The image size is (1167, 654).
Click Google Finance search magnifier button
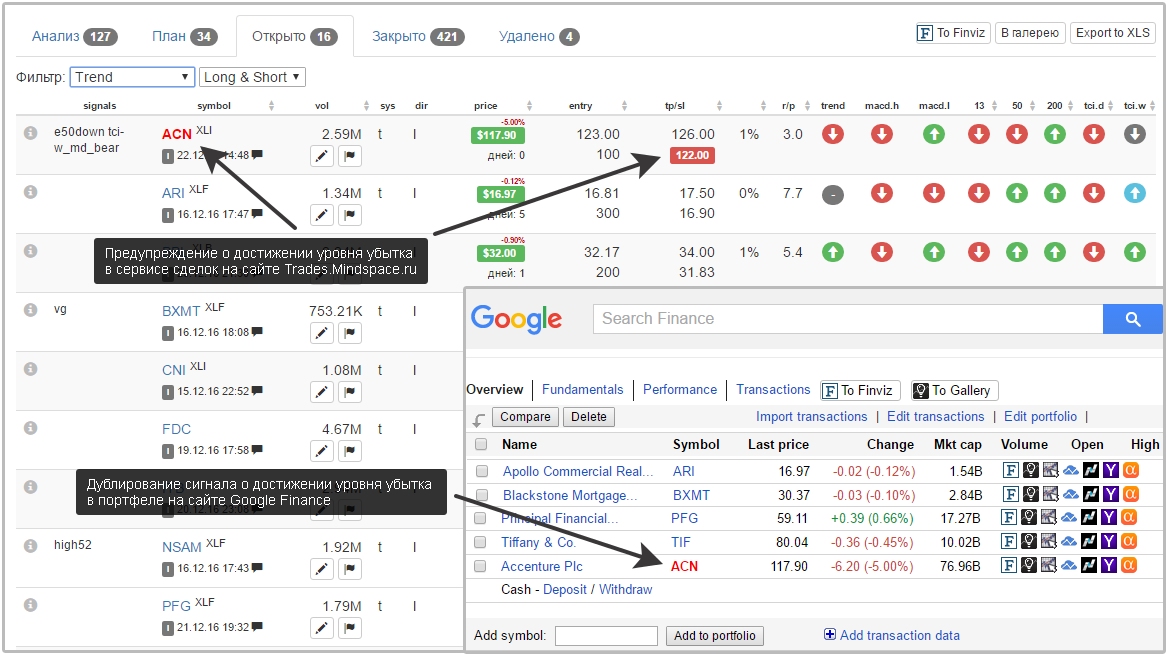point(1133,319)
